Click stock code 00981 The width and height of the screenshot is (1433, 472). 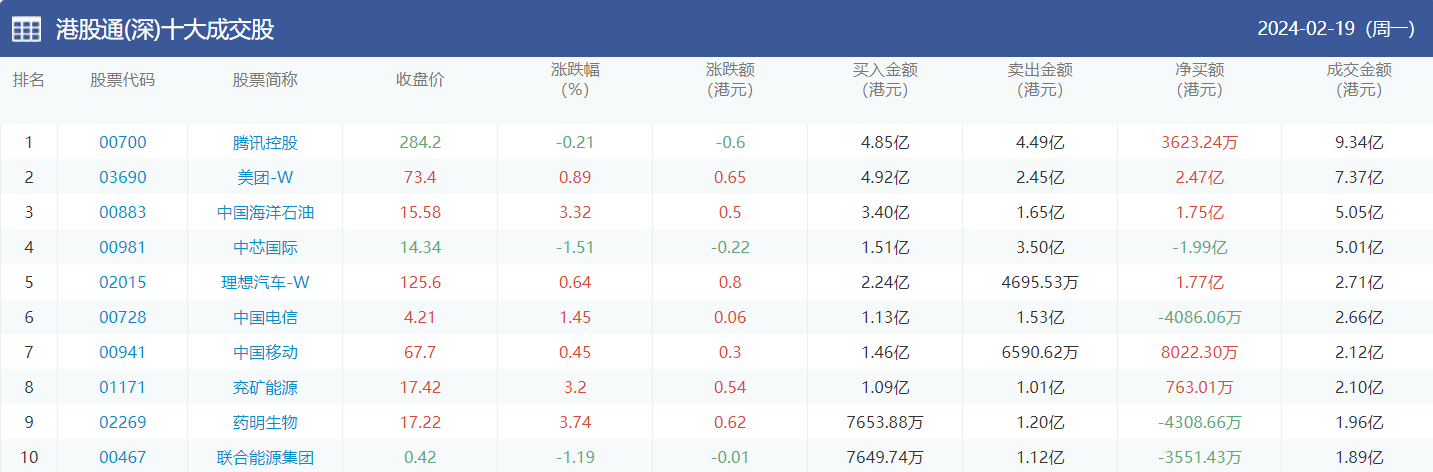click(122, 248)
